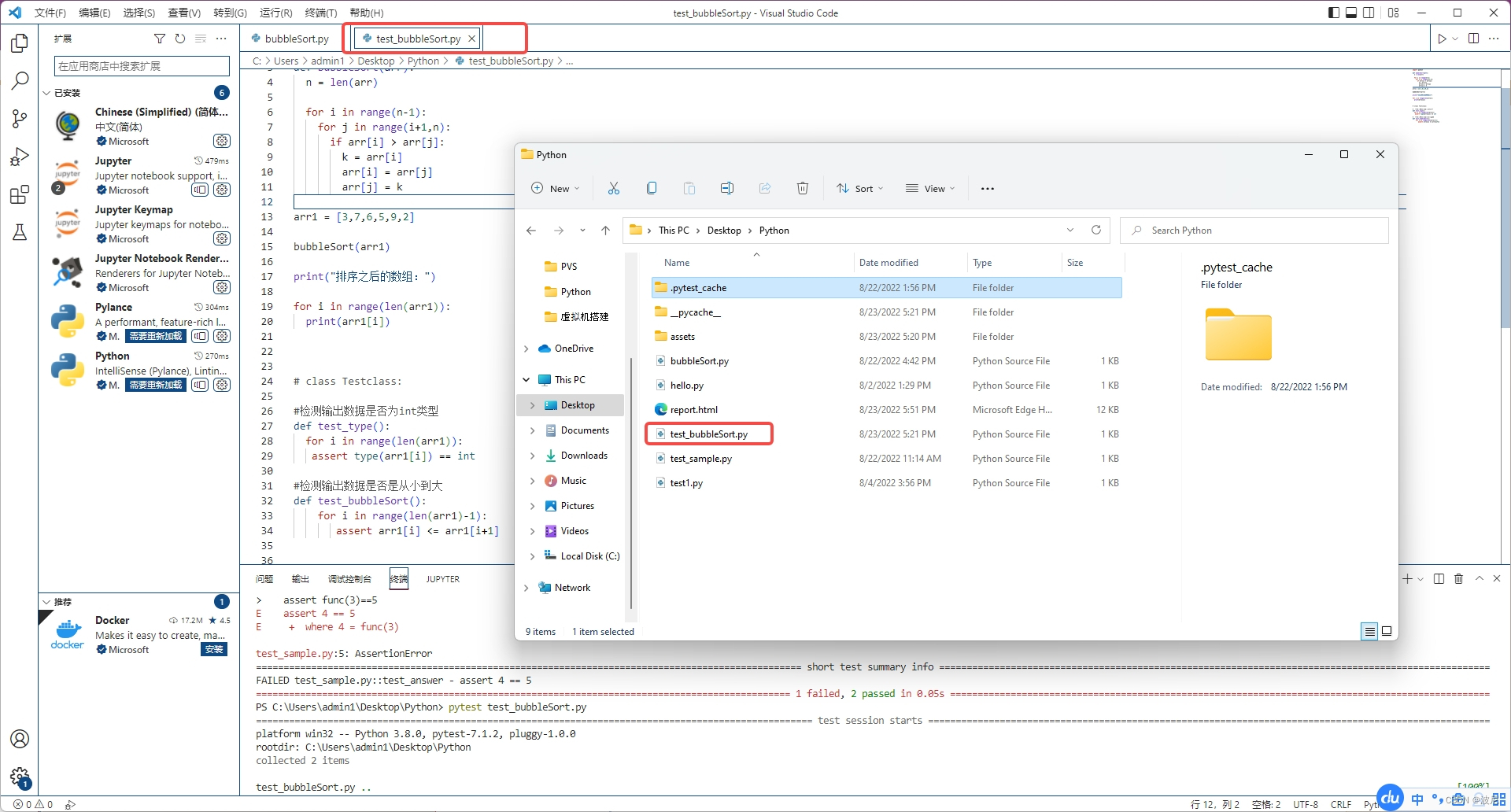Open See more options in File Explorer toolbar
The height and width of the screenshot is (812, 1511).
(988, 188)
